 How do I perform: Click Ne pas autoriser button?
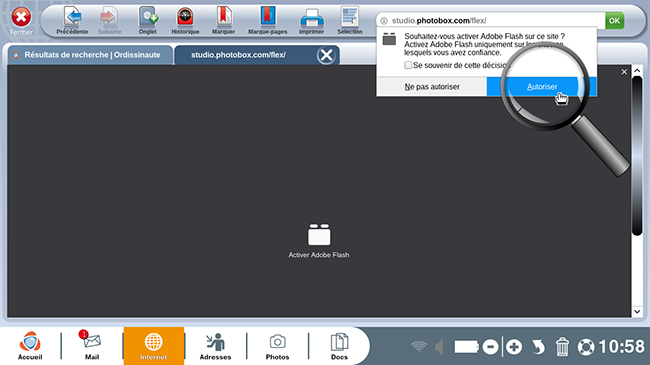coord(432,87)
